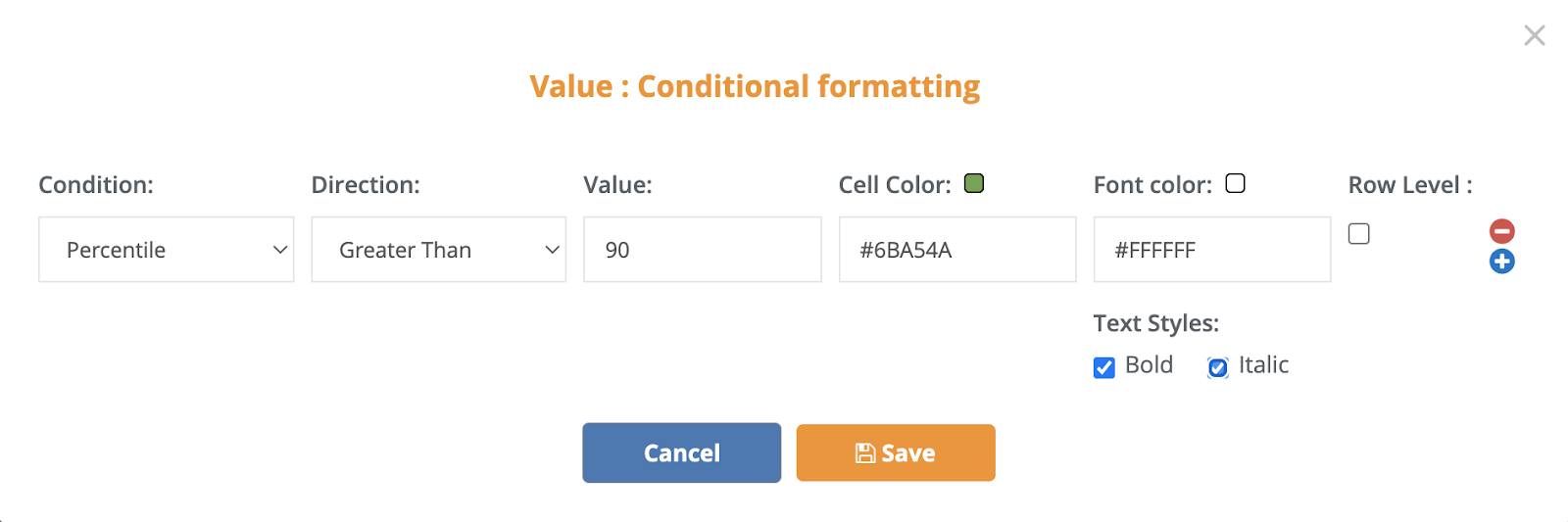The image size is (1568, 522).
Task: Close the conditional formatting dialog
Action: point(1535,35)
